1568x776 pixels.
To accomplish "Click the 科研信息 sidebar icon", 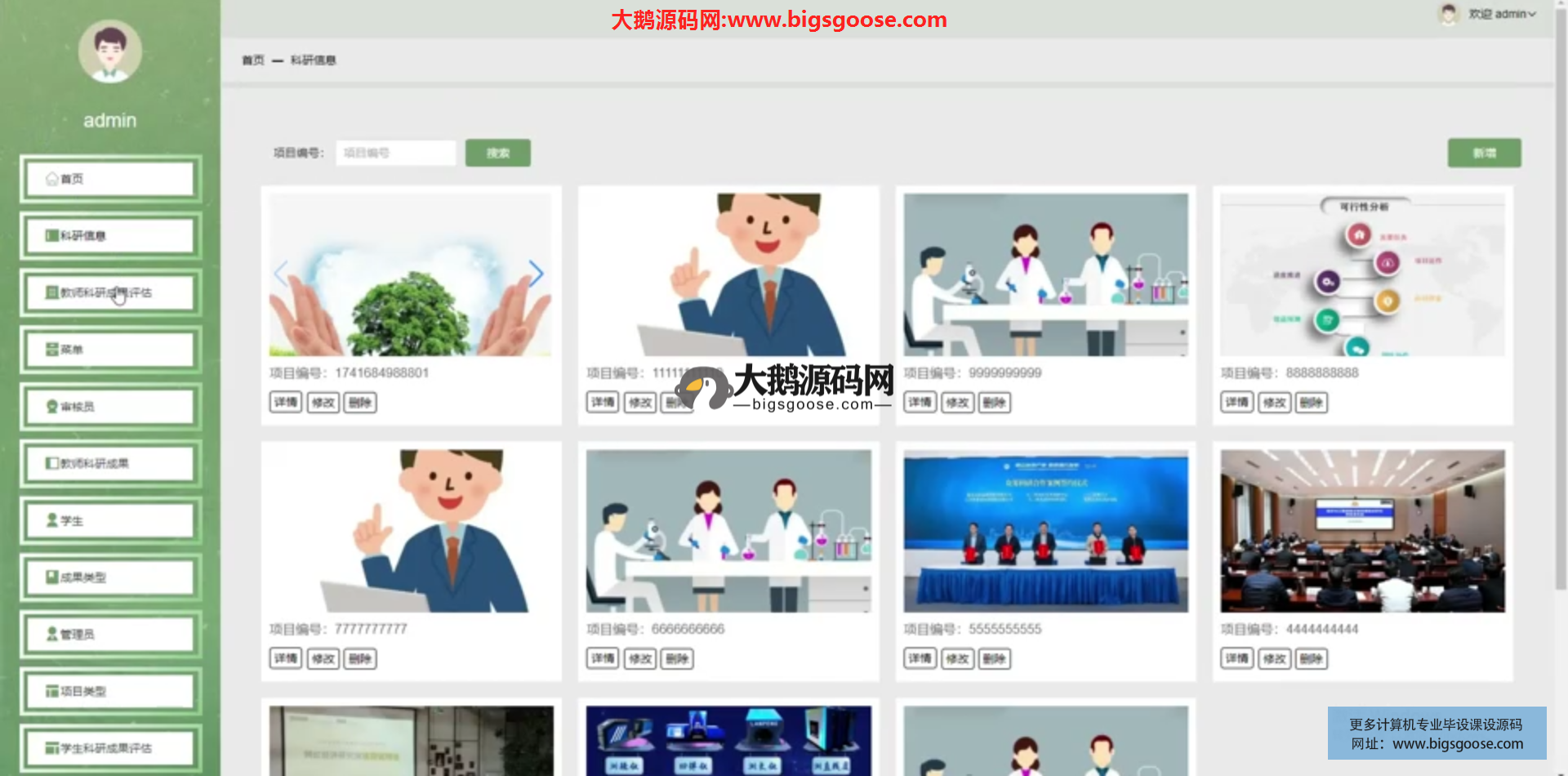I will [51, 236].
